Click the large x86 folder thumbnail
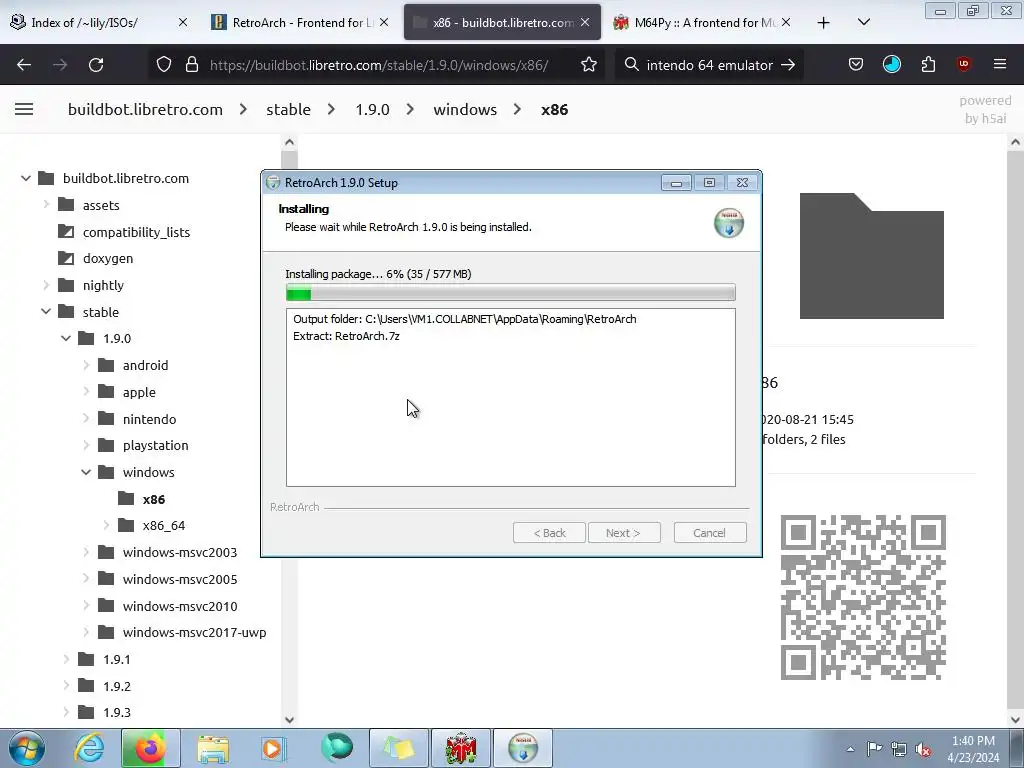This screenshot has width=1024, height=768. (x=871, y=256)
